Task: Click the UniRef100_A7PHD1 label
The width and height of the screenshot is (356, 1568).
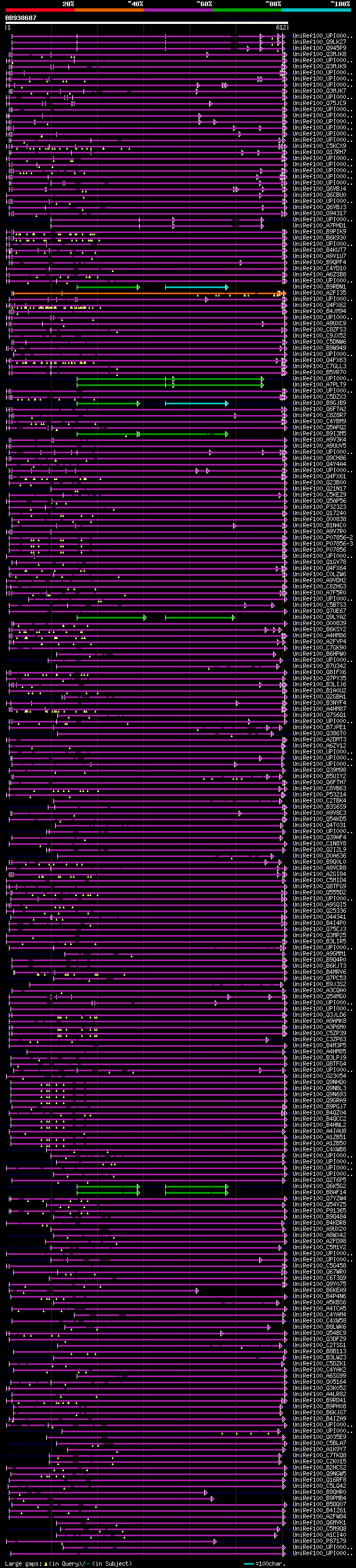Action: coord(319,225)
